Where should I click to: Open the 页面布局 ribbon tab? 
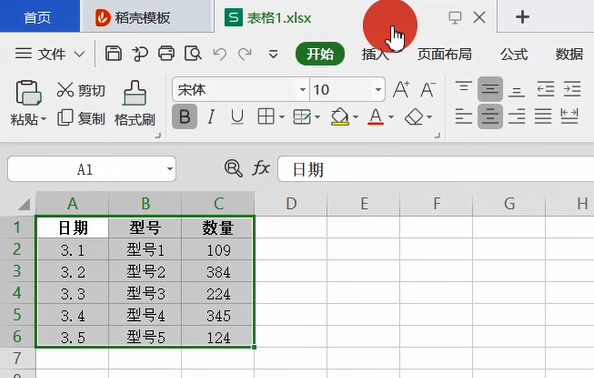444,54
